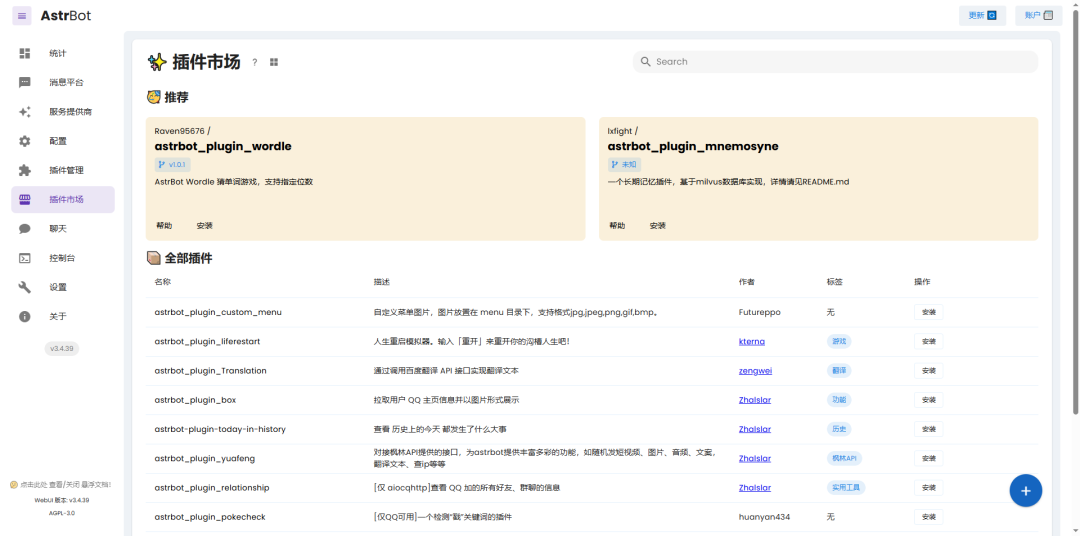Toggle the hamburger sidebar menu button
1080x536 pixels.
coord(22,16)
